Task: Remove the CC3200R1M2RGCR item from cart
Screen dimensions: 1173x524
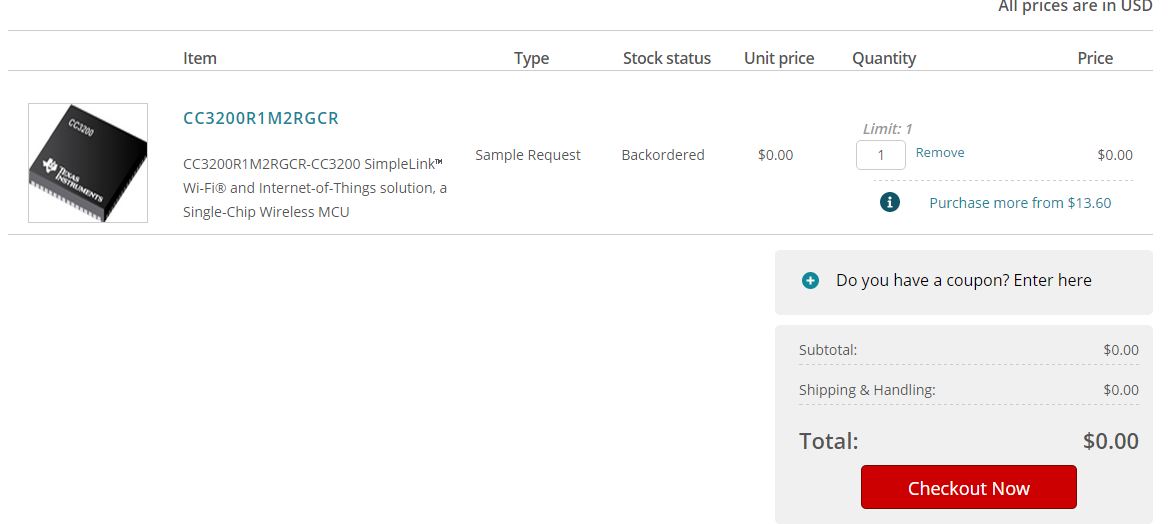Action: pyautogui.click(x=940, y=153)
